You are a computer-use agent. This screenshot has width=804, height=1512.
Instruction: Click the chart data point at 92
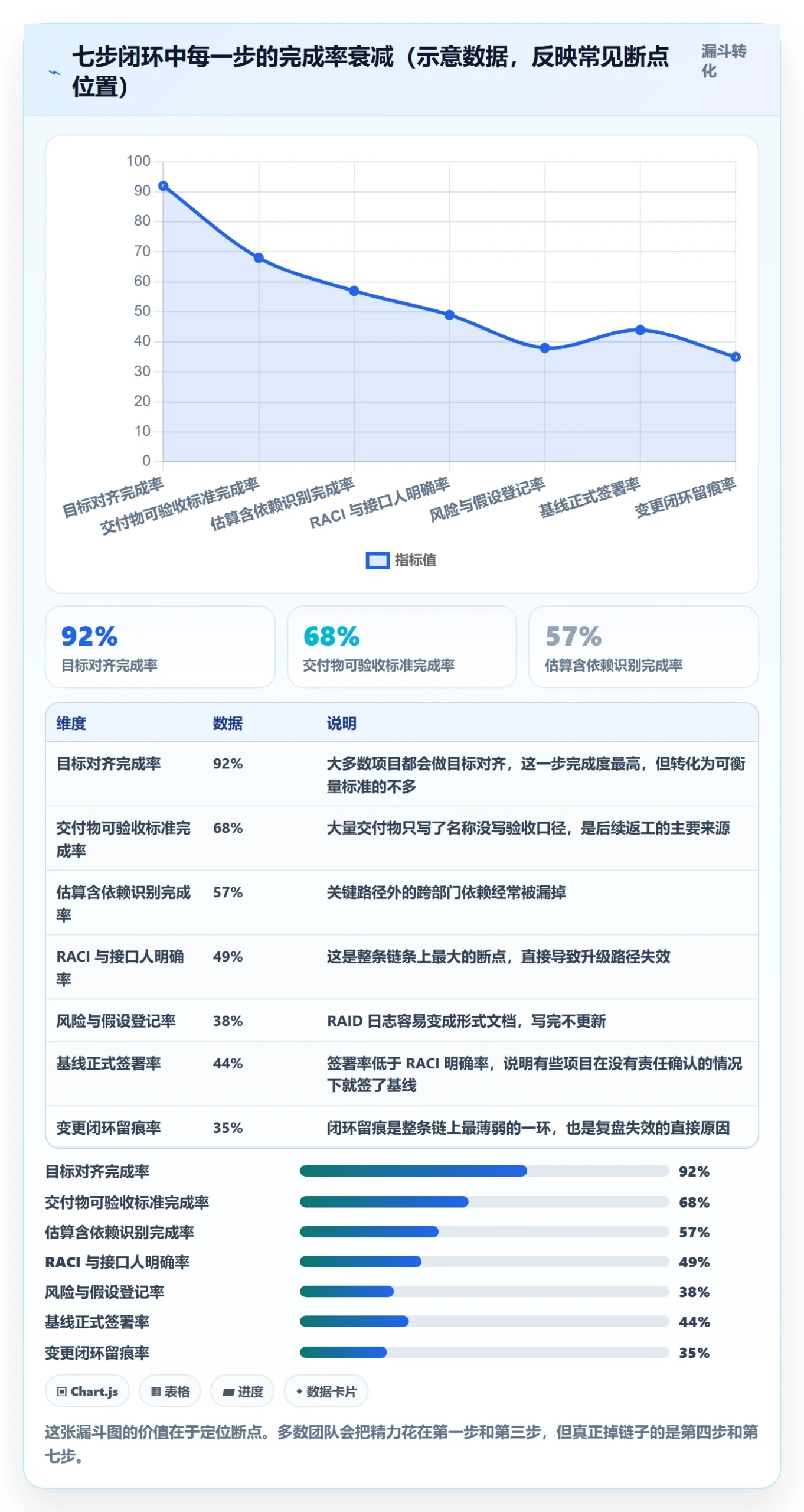164,186
